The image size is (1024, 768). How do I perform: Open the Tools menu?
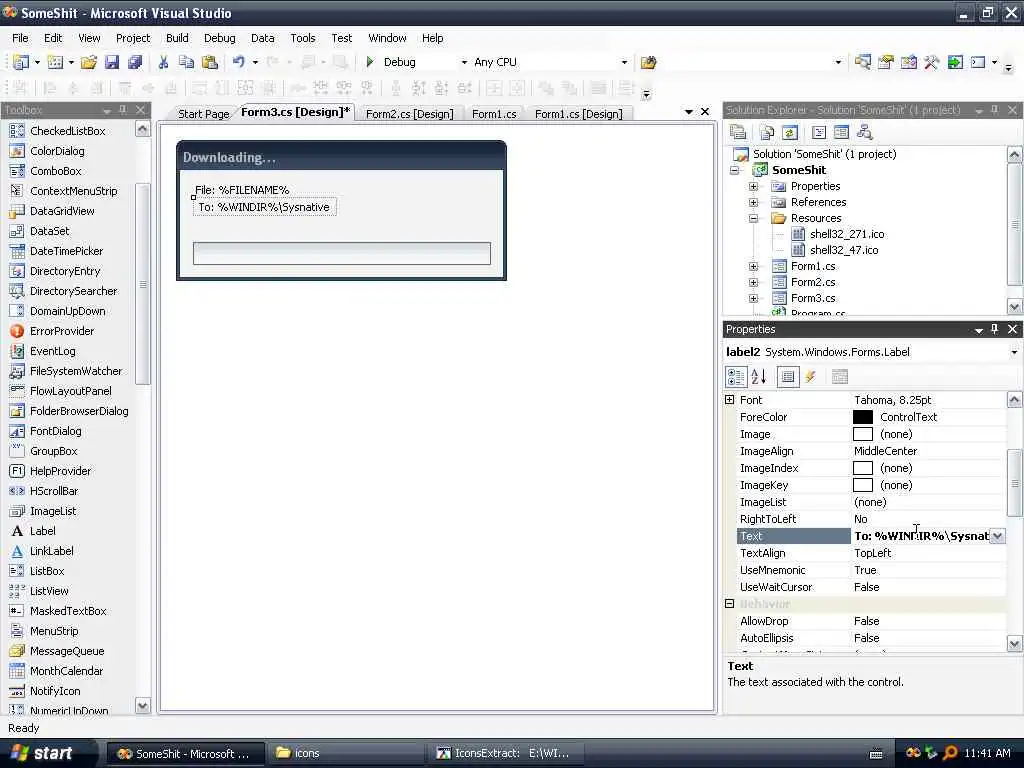(302, 38)
